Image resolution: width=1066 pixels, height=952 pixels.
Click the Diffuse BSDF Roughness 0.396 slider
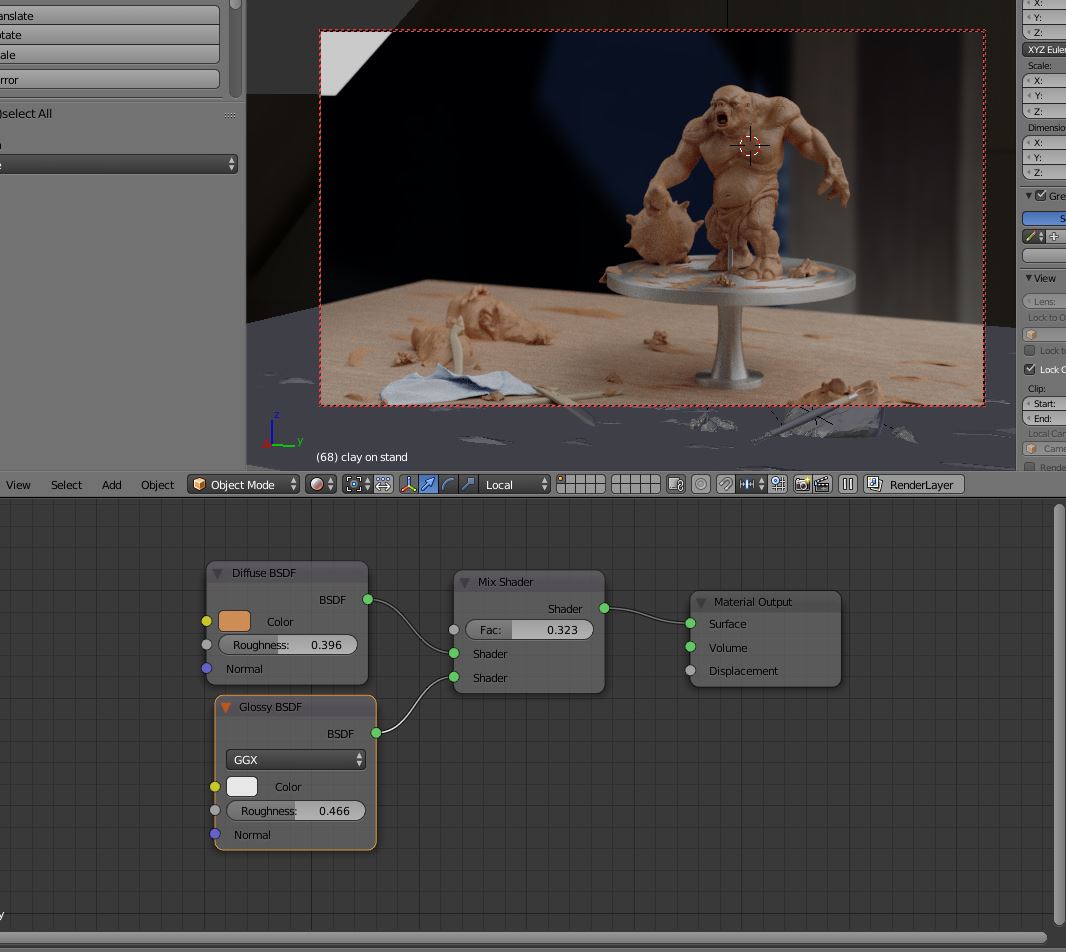pos(288,645)
